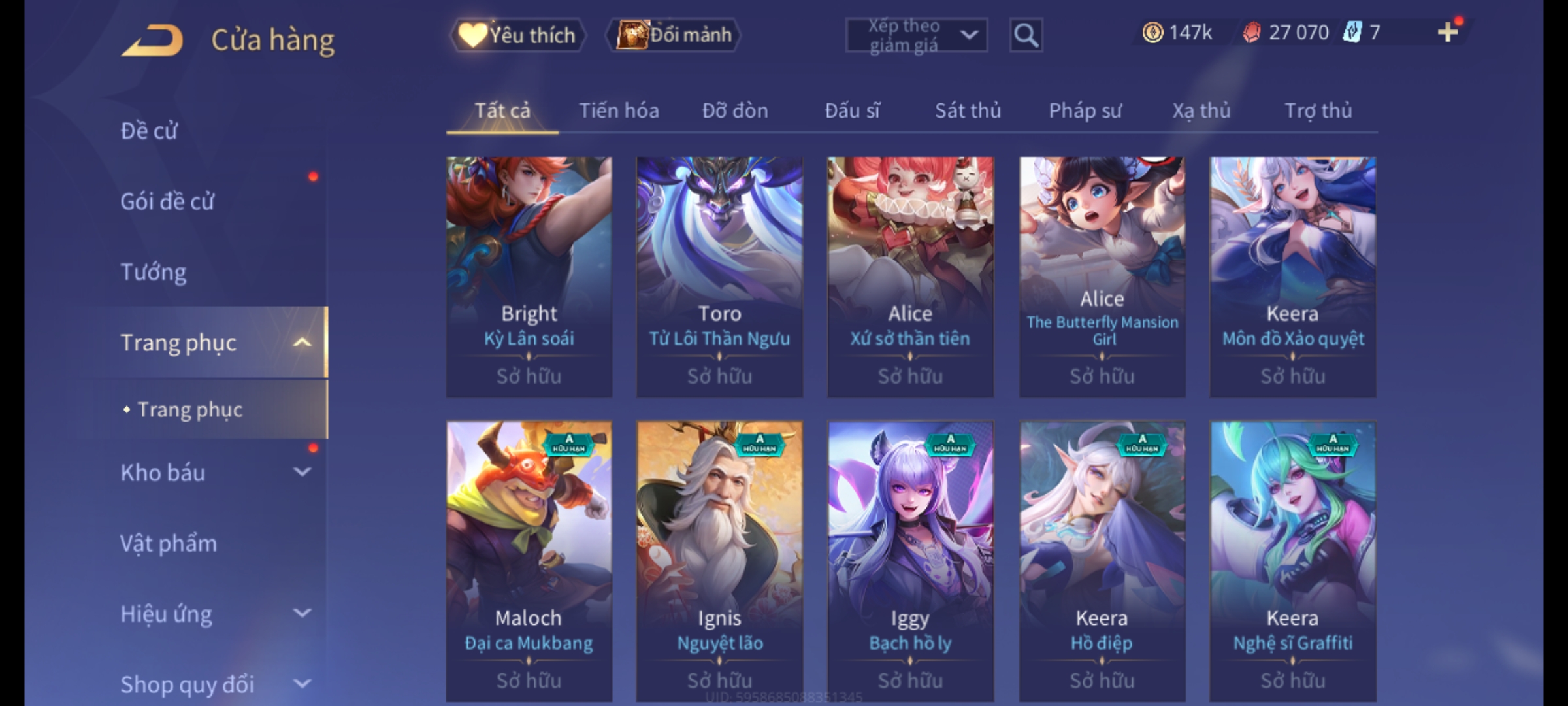Open the search magnifier icon
The height and width of the screenshot is (706, 1568).
1026,35
